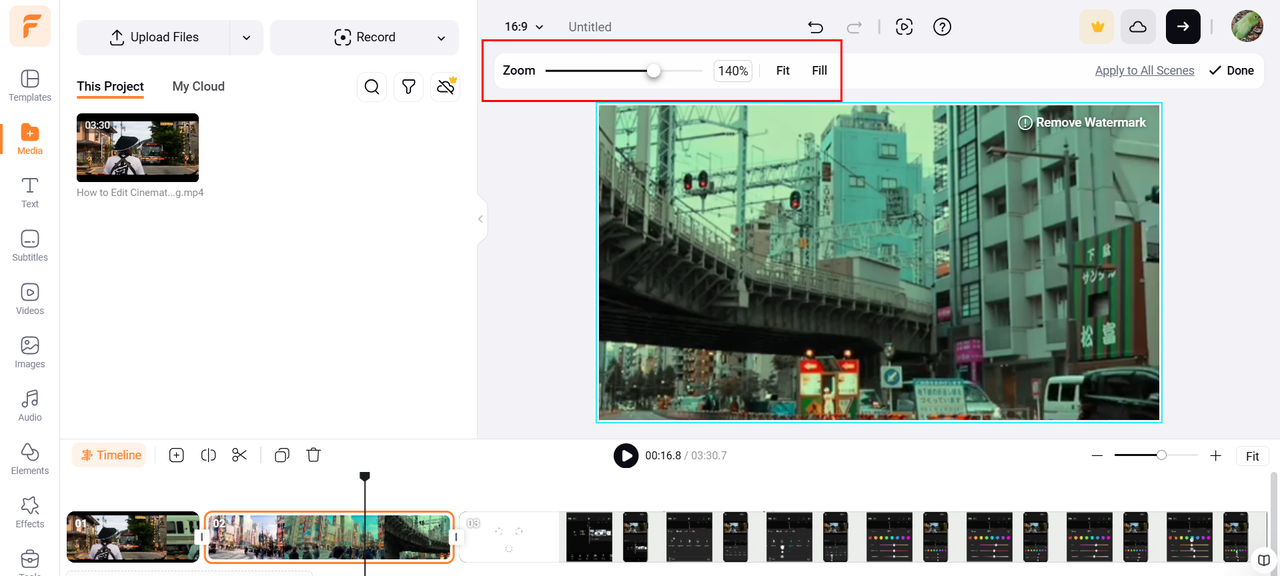The height and width of the screenshot is (576, 1280).
Task: Click the export arrow button
Action: pos(1183,27)
